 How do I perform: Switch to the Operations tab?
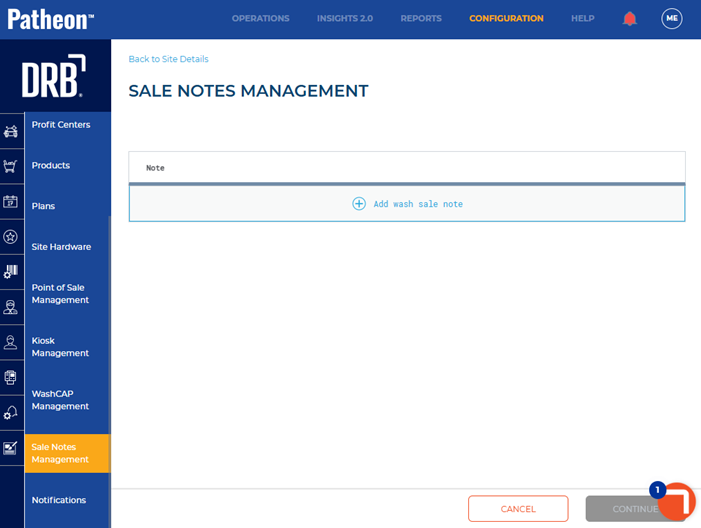click(x=261, y=18)
